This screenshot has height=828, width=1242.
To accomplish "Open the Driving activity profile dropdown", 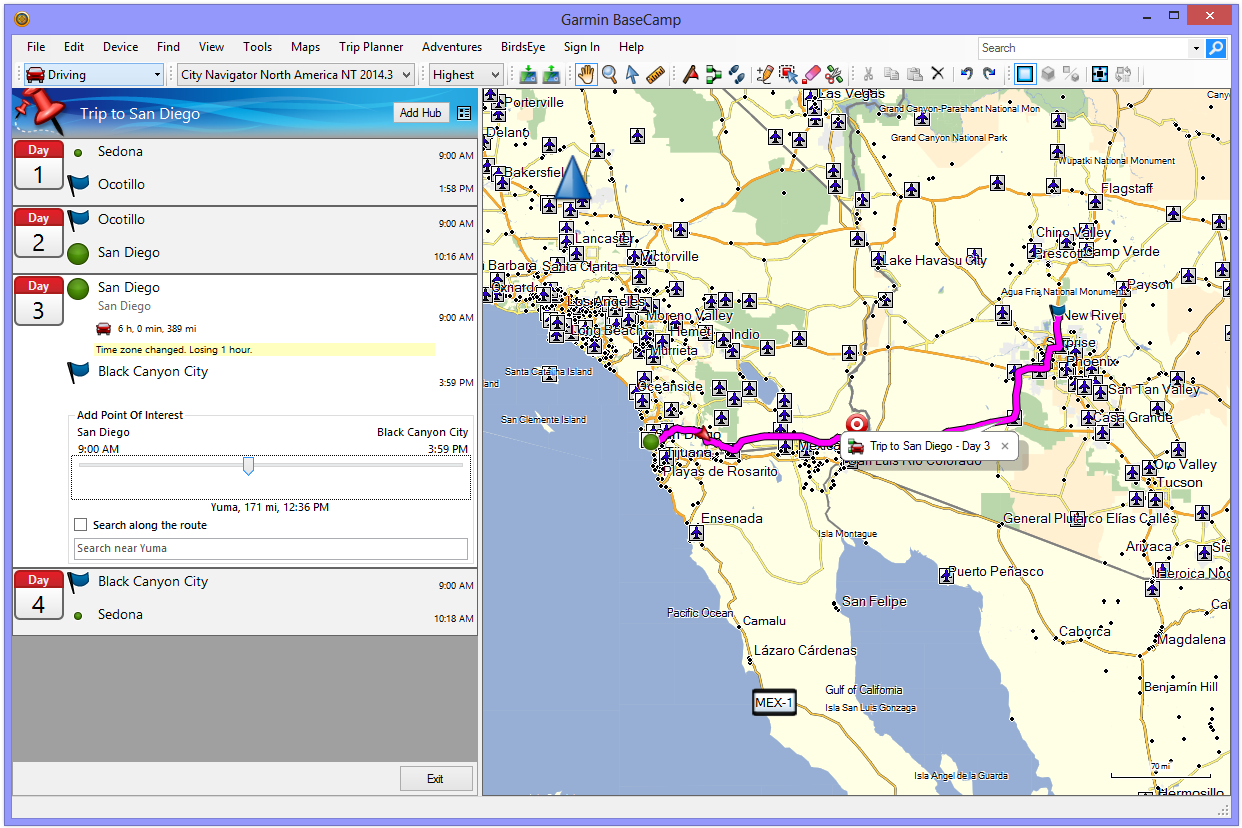I will tap(92, 75).
